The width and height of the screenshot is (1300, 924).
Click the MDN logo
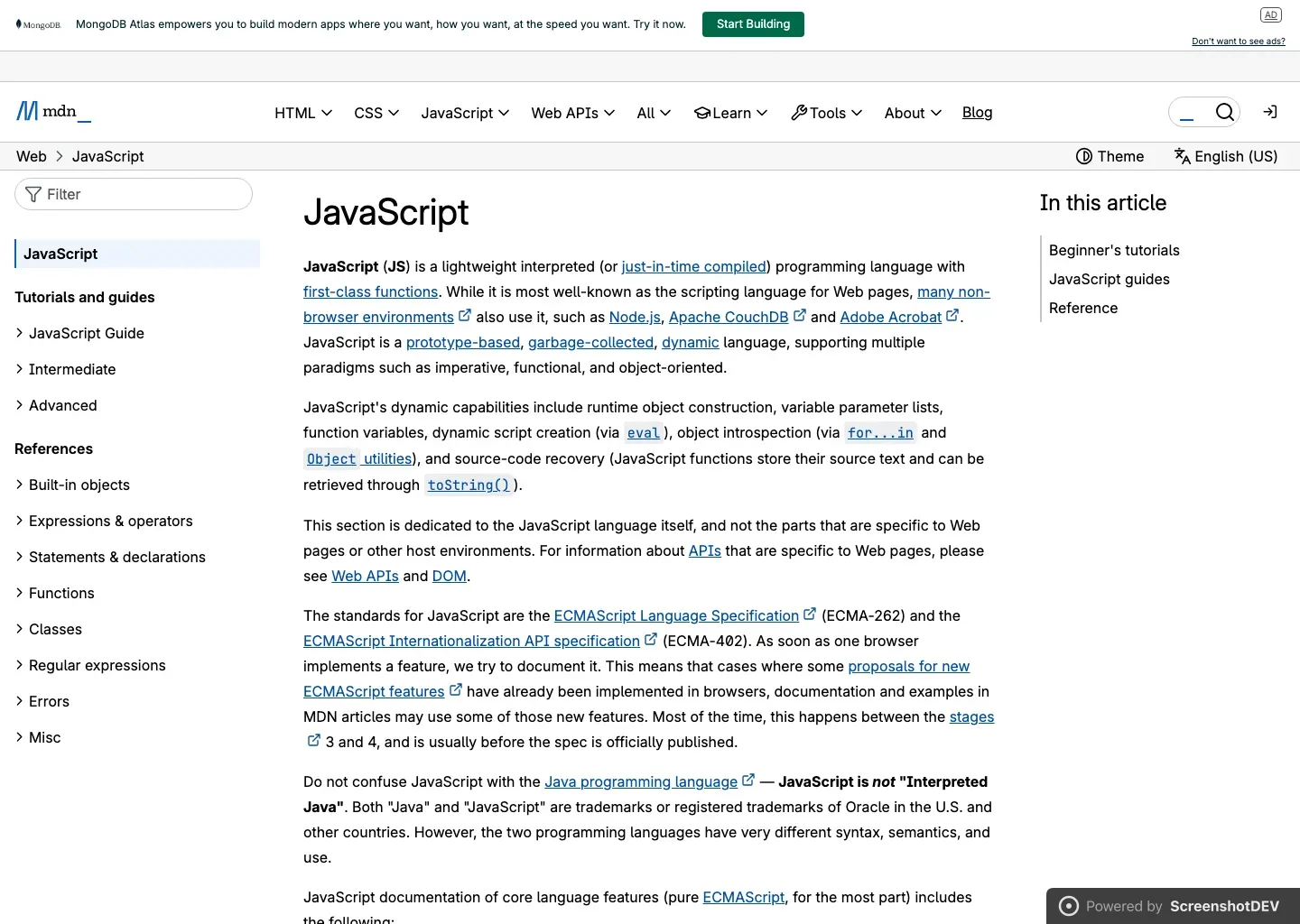point(53,111)
